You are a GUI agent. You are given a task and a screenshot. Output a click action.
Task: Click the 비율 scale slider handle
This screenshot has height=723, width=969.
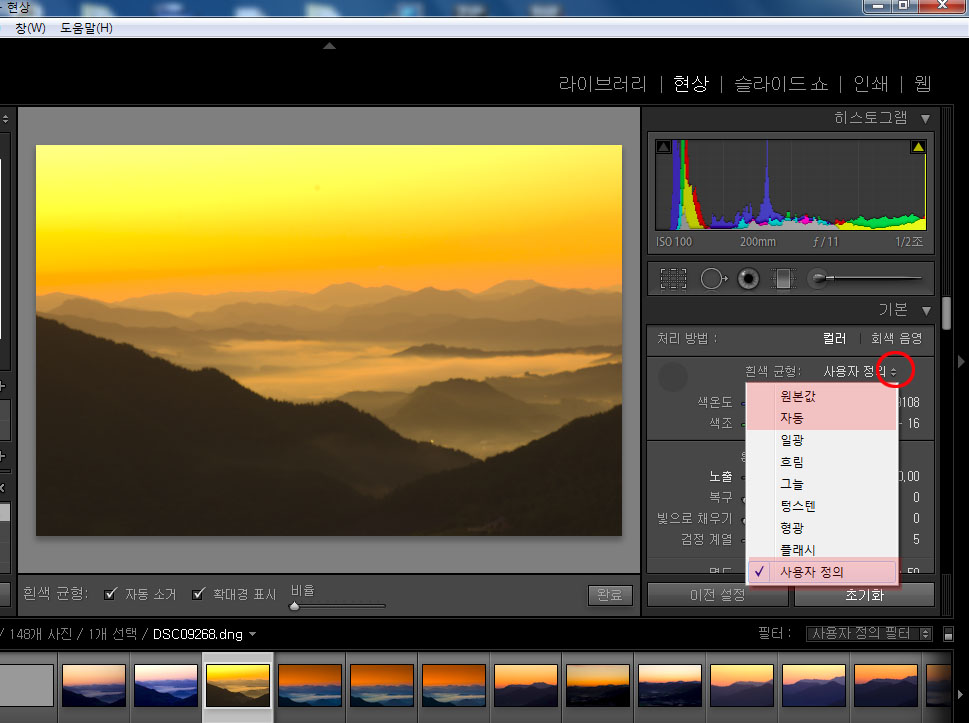point(295,606)
